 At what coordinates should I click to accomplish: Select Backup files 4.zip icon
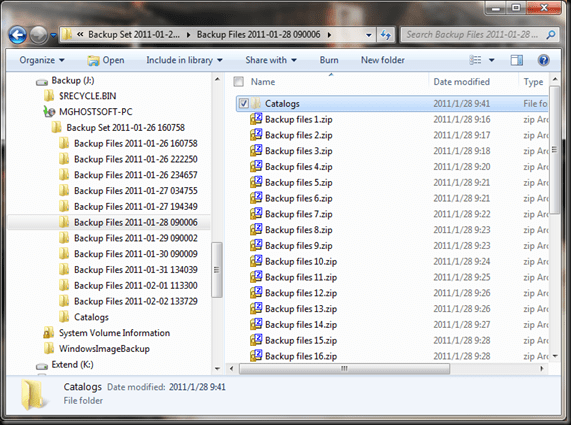(x=256, y=166)
